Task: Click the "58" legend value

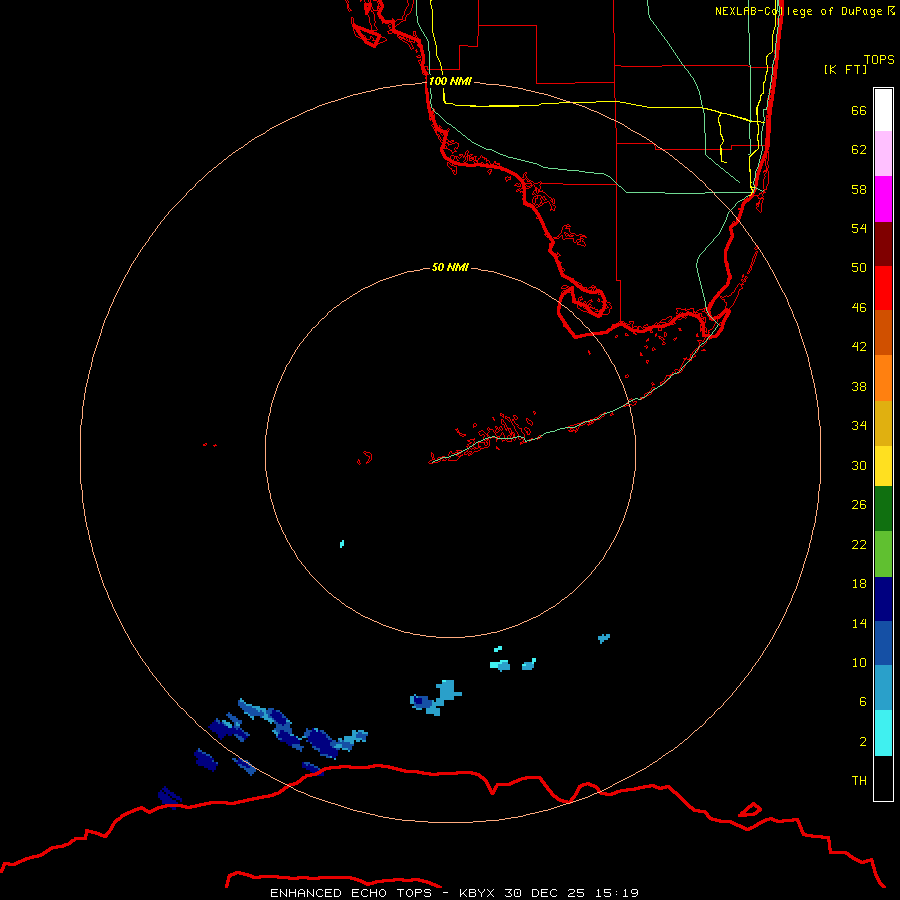Action: coord(859,189)
